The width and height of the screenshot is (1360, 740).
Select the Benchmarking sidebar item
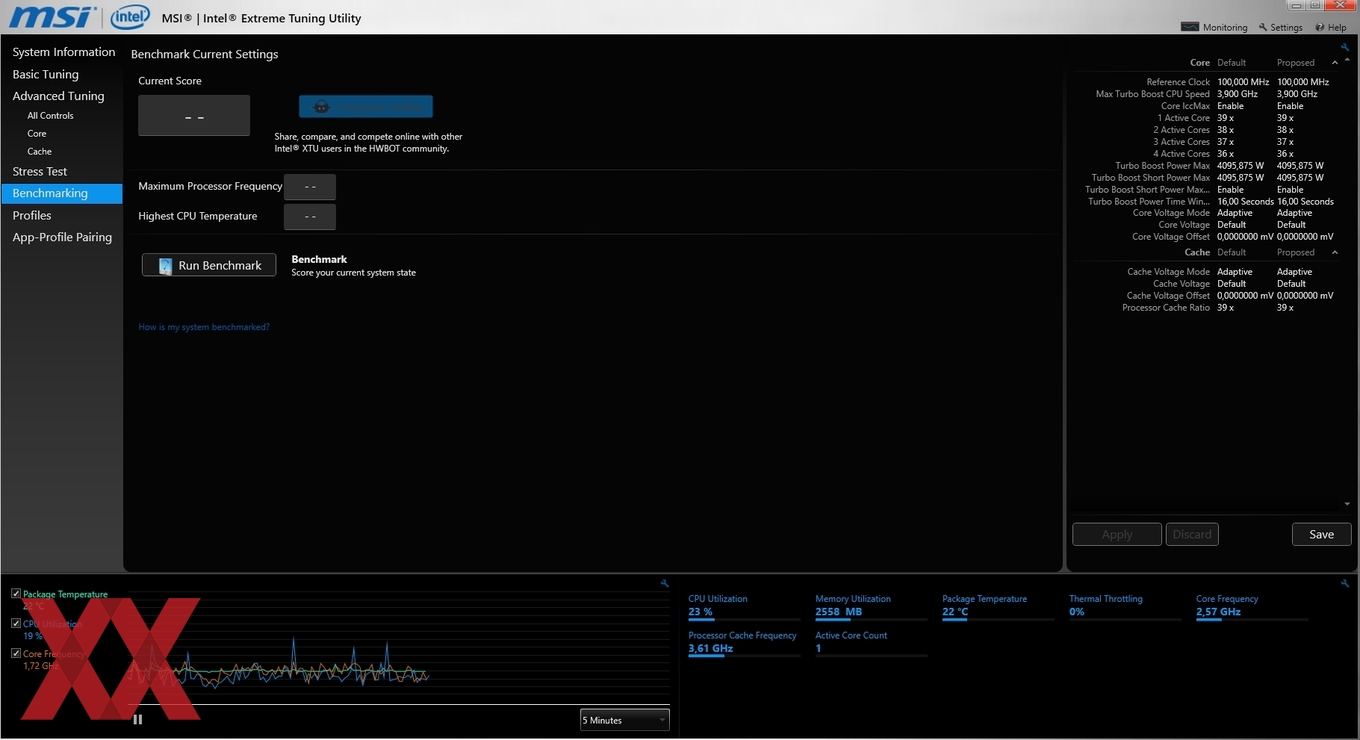[61, 194]
